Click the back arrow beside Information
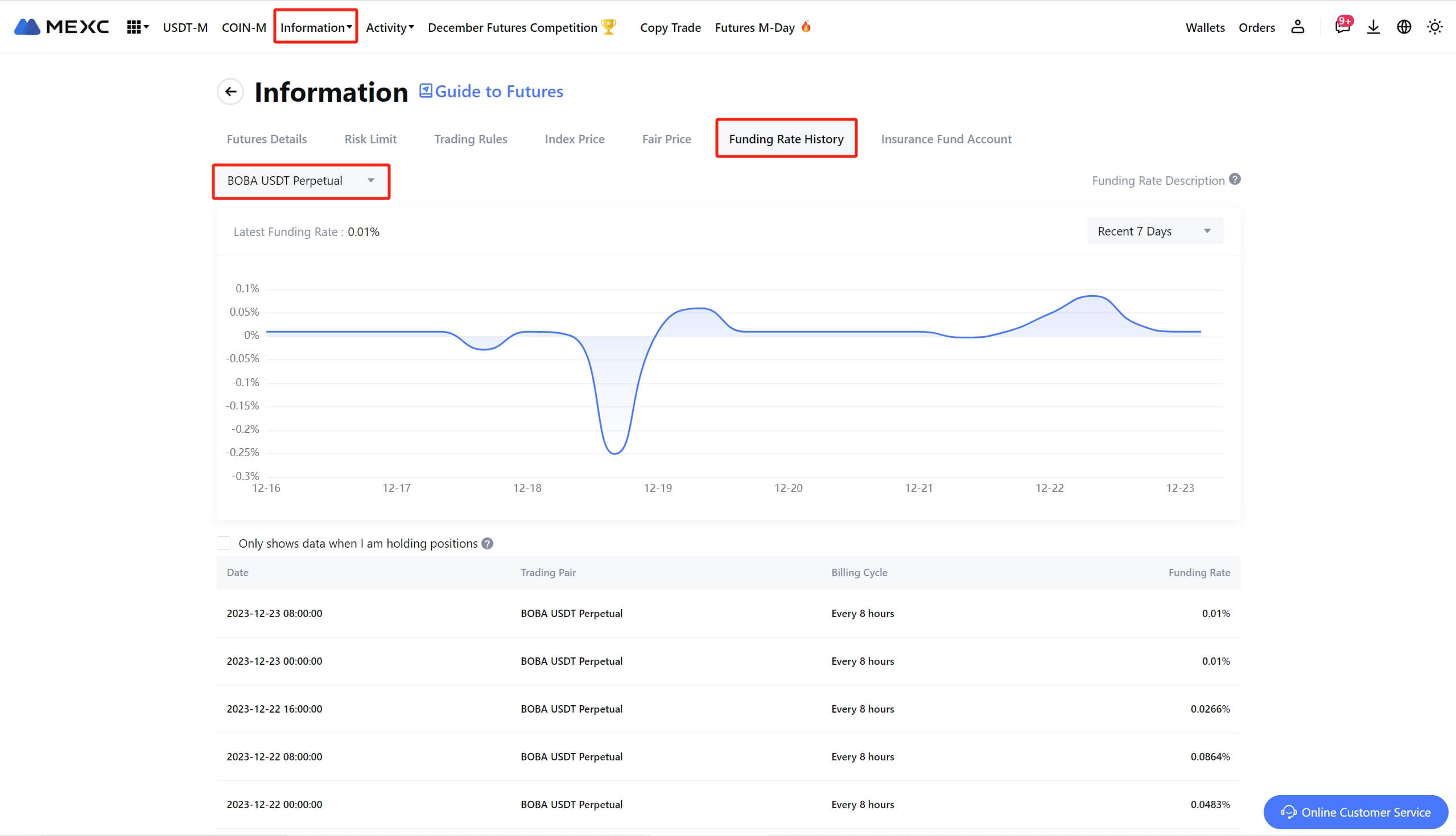Viewport: 1456px width, 836px height. (x=230, y=92)
